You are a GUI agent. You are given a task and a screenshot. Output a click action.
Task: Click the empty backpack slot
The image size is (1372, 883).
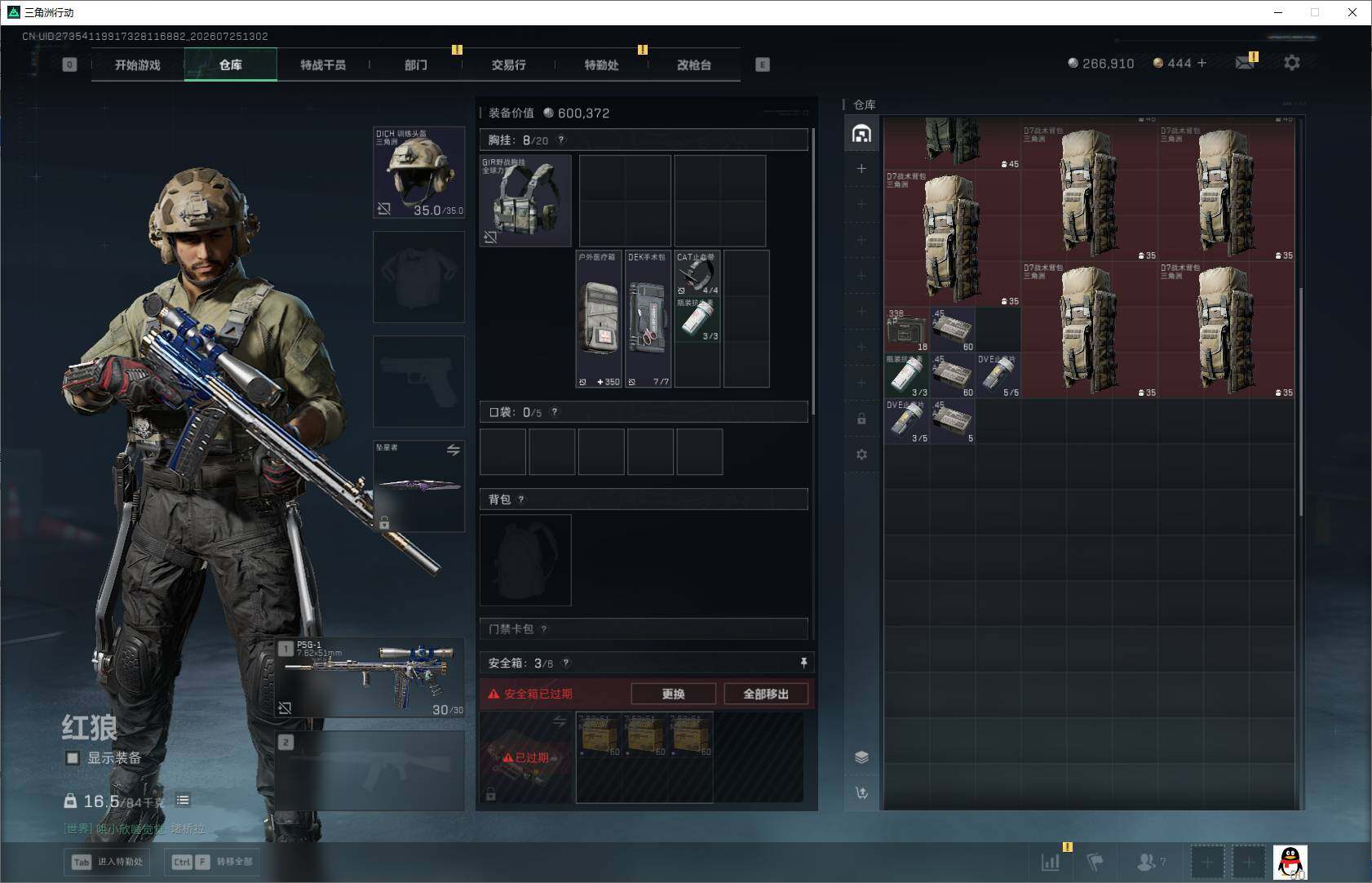525,560
